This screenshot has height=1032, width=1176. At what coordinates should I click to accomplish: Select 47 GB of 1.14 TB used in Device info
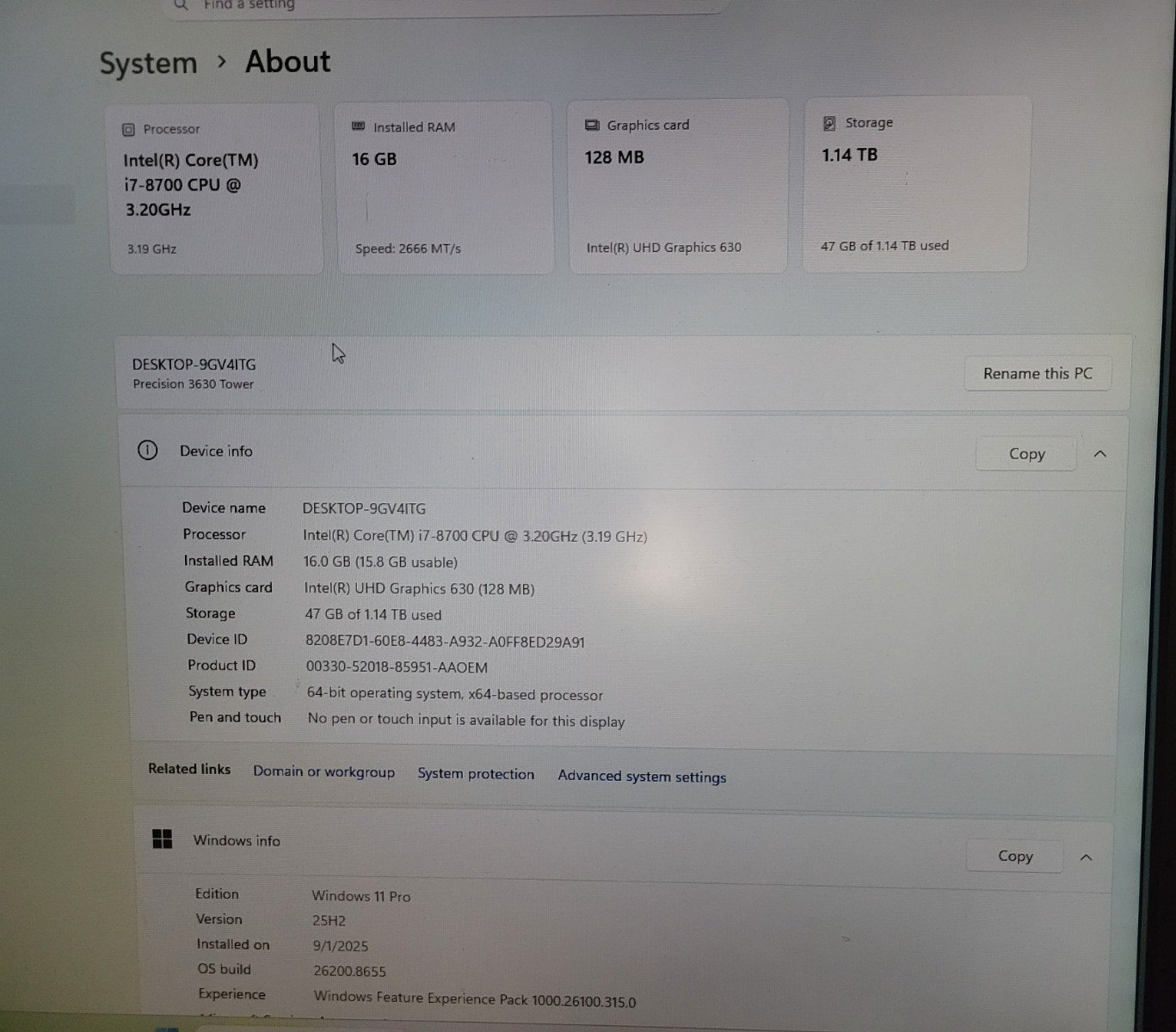(373, 614)
